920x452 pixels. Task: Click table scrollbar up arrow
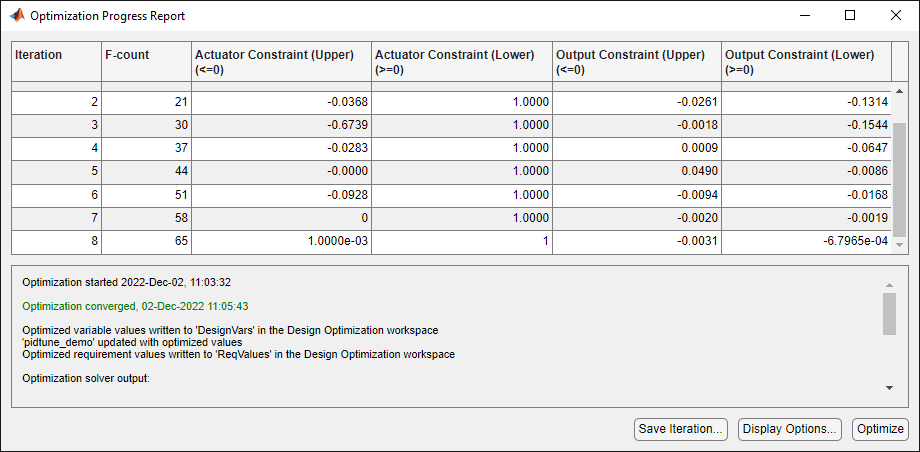[898, 91]
